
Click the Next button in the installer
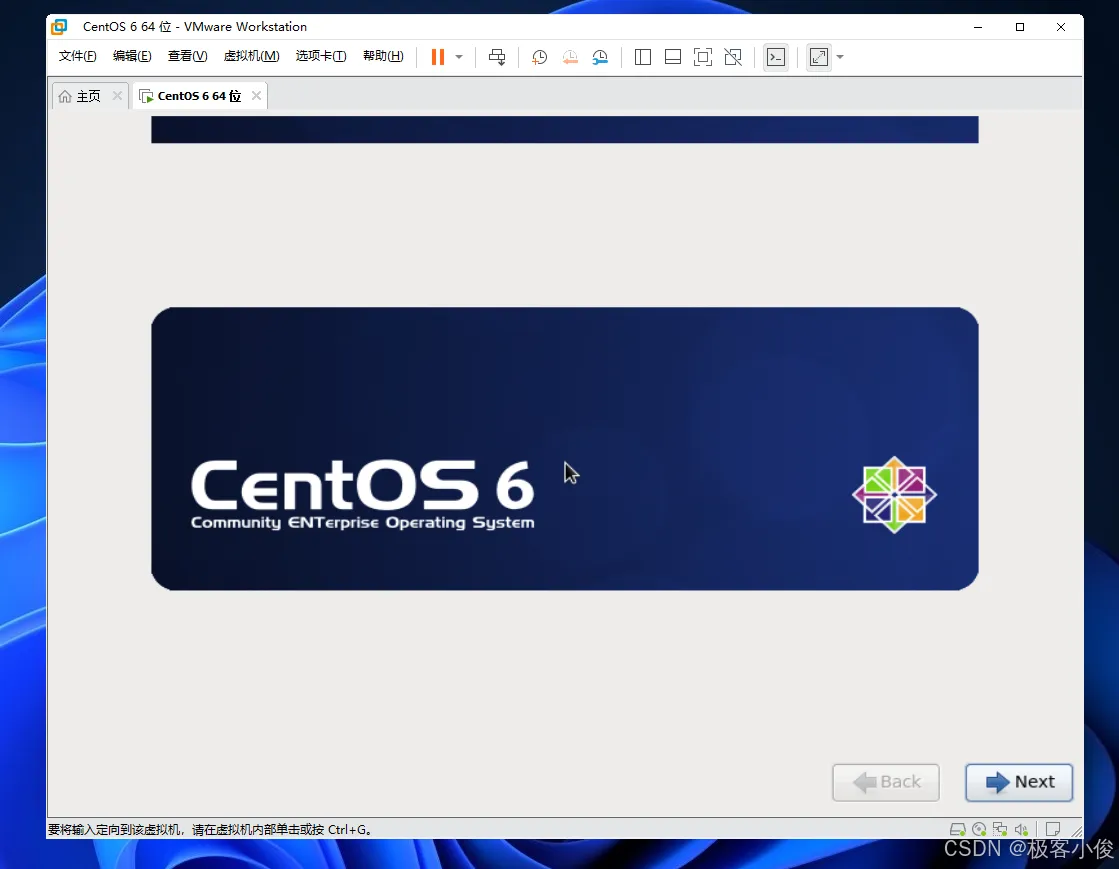pyautogui.click(x=1019, y=782)
